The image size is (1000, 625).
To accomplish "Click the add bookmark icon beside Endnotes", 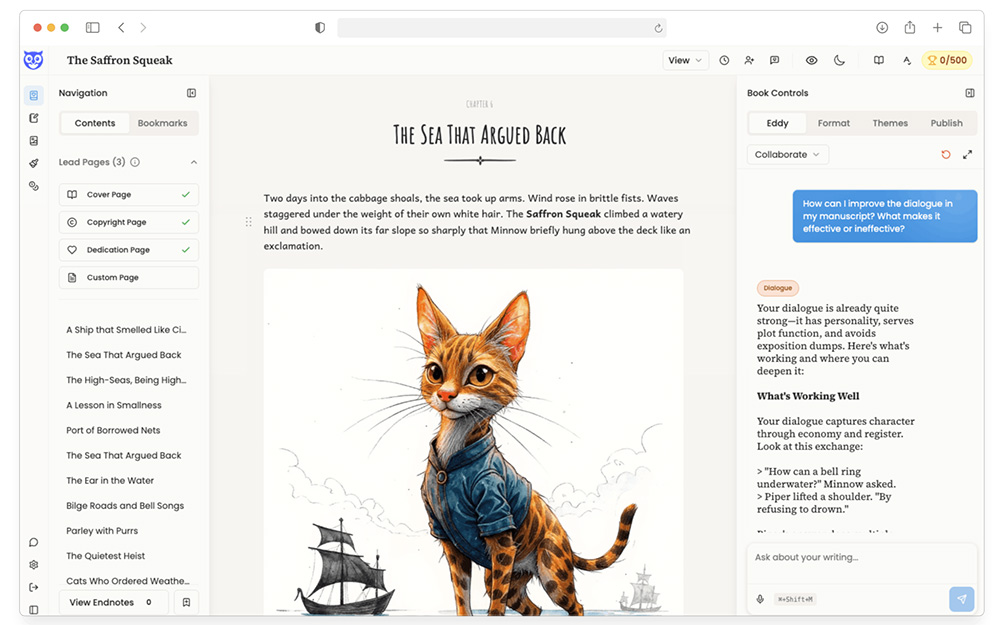I will pyautogui.click(x=186, y=602).
